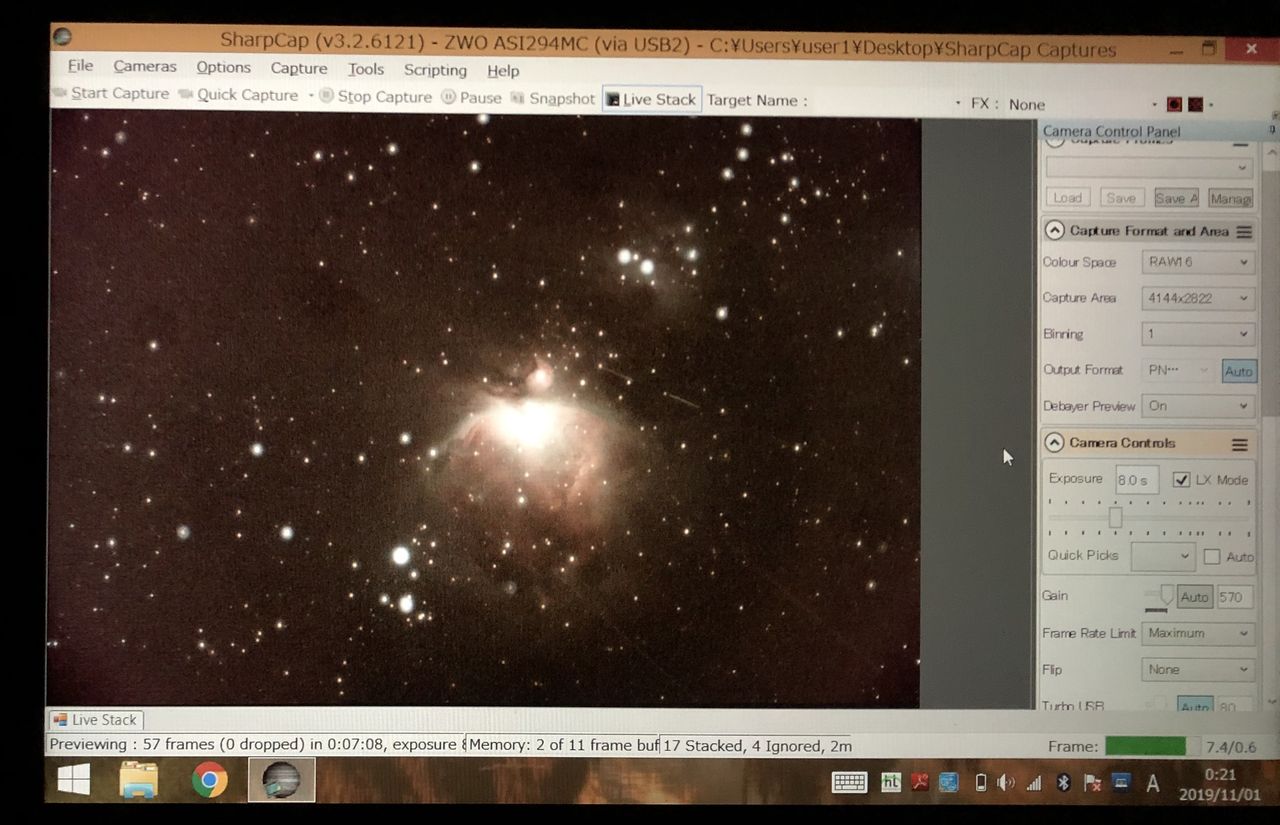Click the Gain slider handle
Screen dimensions: 1280x825
tap(1166, 594)
